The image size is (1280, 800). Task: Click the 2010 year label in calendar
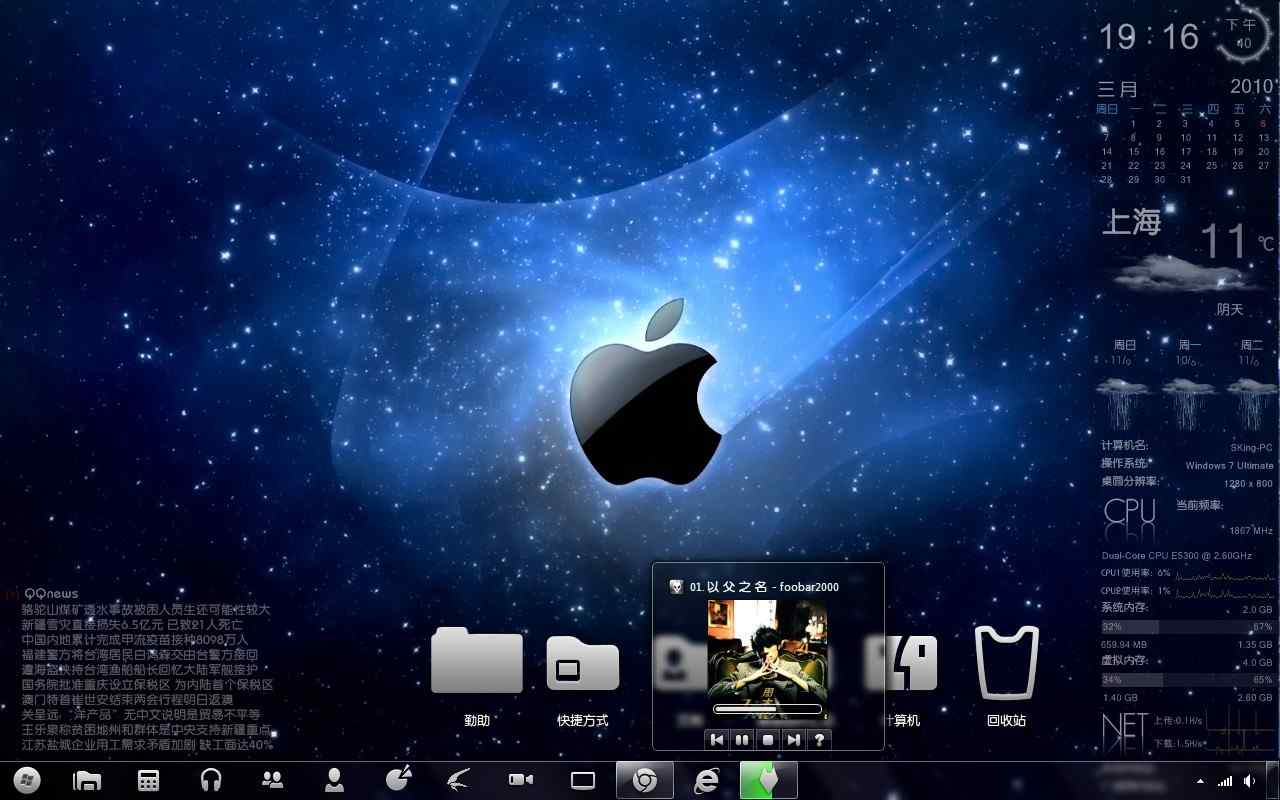[1251, 86]
